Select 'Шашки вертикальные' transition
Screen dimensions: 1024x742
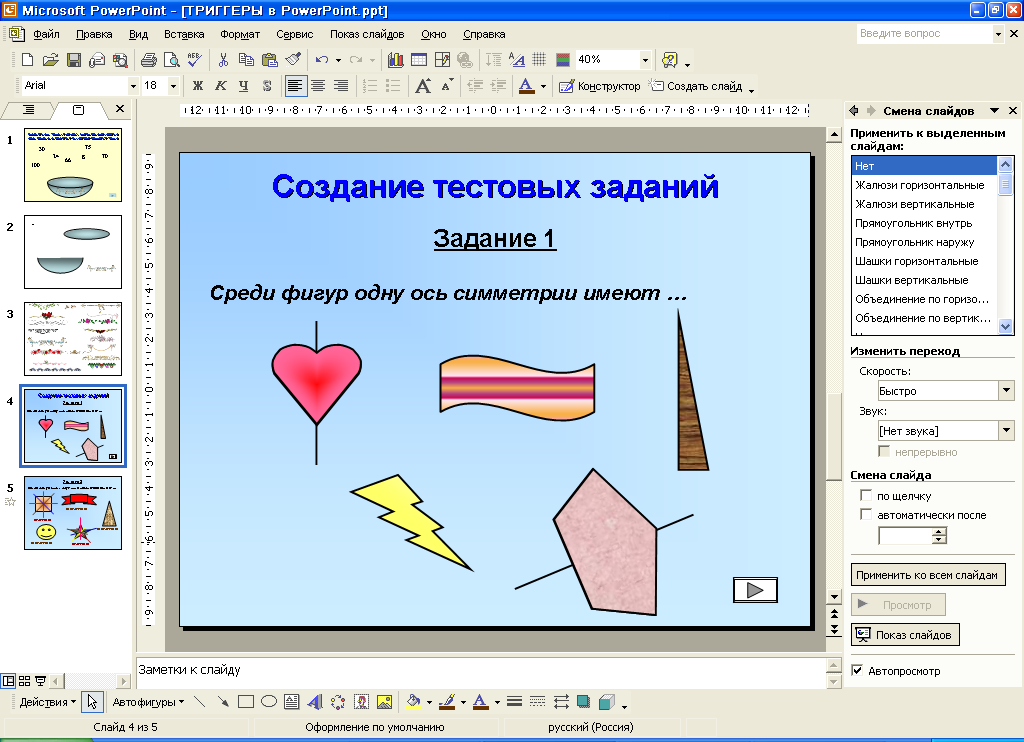924,280
